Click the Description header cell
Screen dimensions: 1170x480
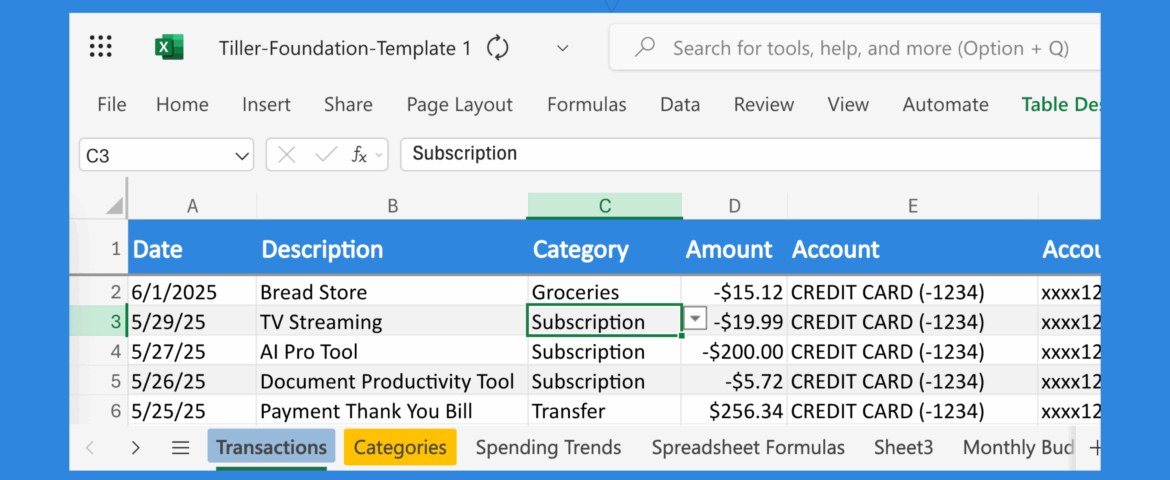coord(392,249)
